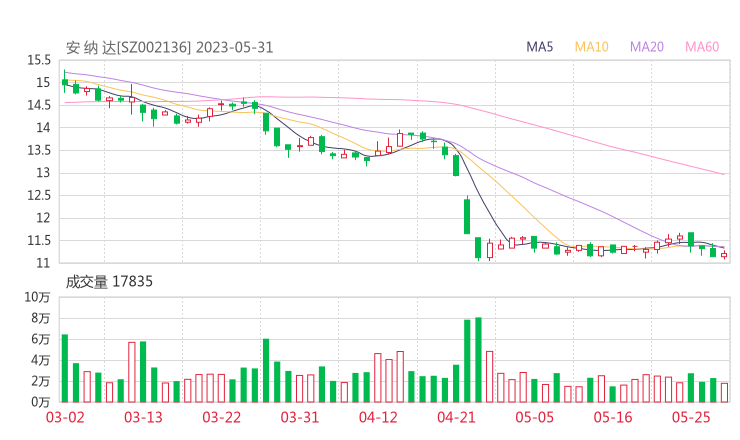The height and width of the screenshot is (440, 740).
Task: Click the long green candlestick near 12 price level
Action: coord(467,215)
